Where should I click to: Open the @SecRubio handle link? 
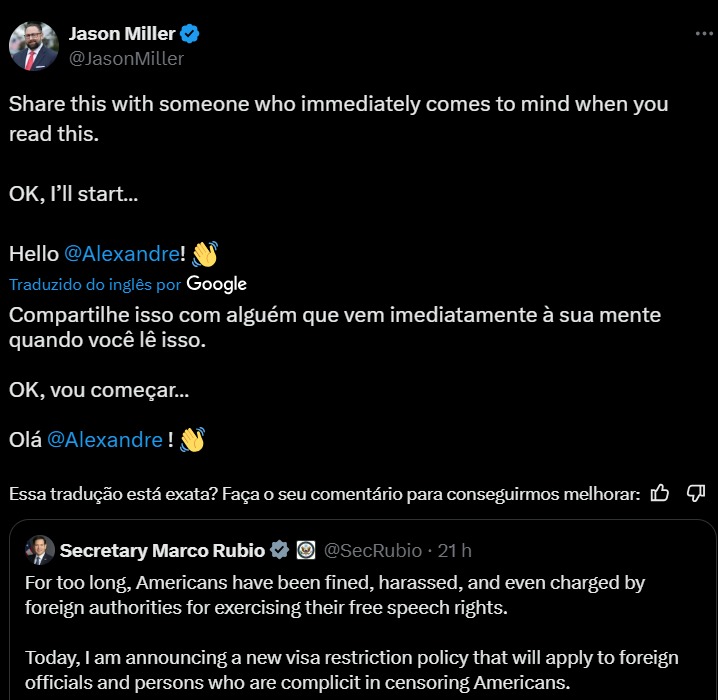tap(372, 550)
